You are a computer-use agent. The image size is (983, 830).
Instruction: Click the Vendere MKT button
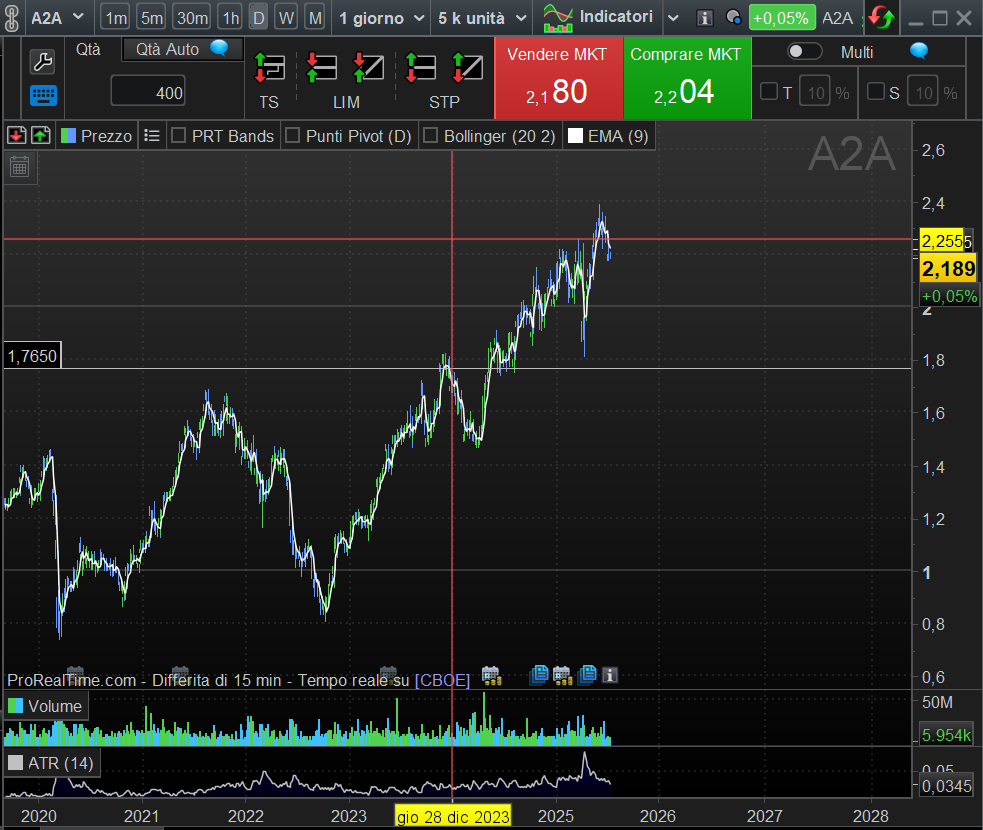(x=557, y=78)
